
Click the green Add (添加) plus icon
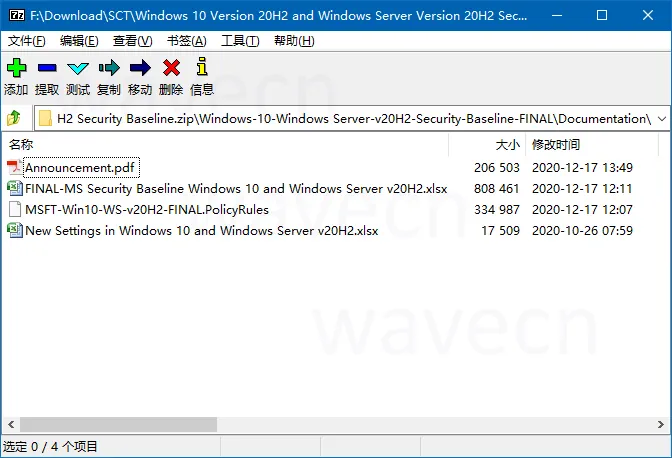tap(16, 68)
